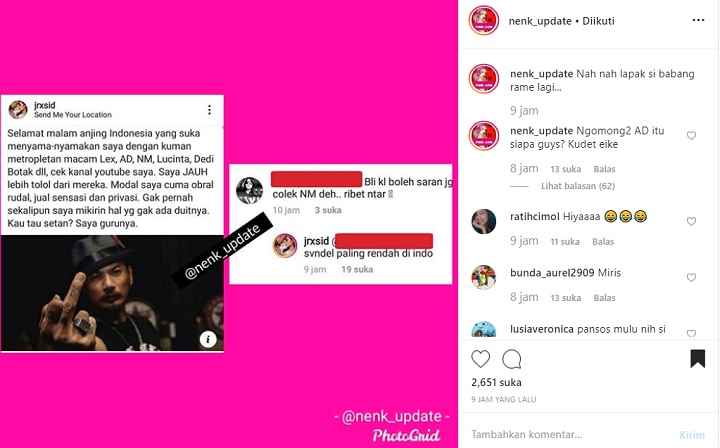Image resolution: width=720 pixels, height=448 pixels.
Task: Open comment bubble icon under post
Action: tap(512, 359)
